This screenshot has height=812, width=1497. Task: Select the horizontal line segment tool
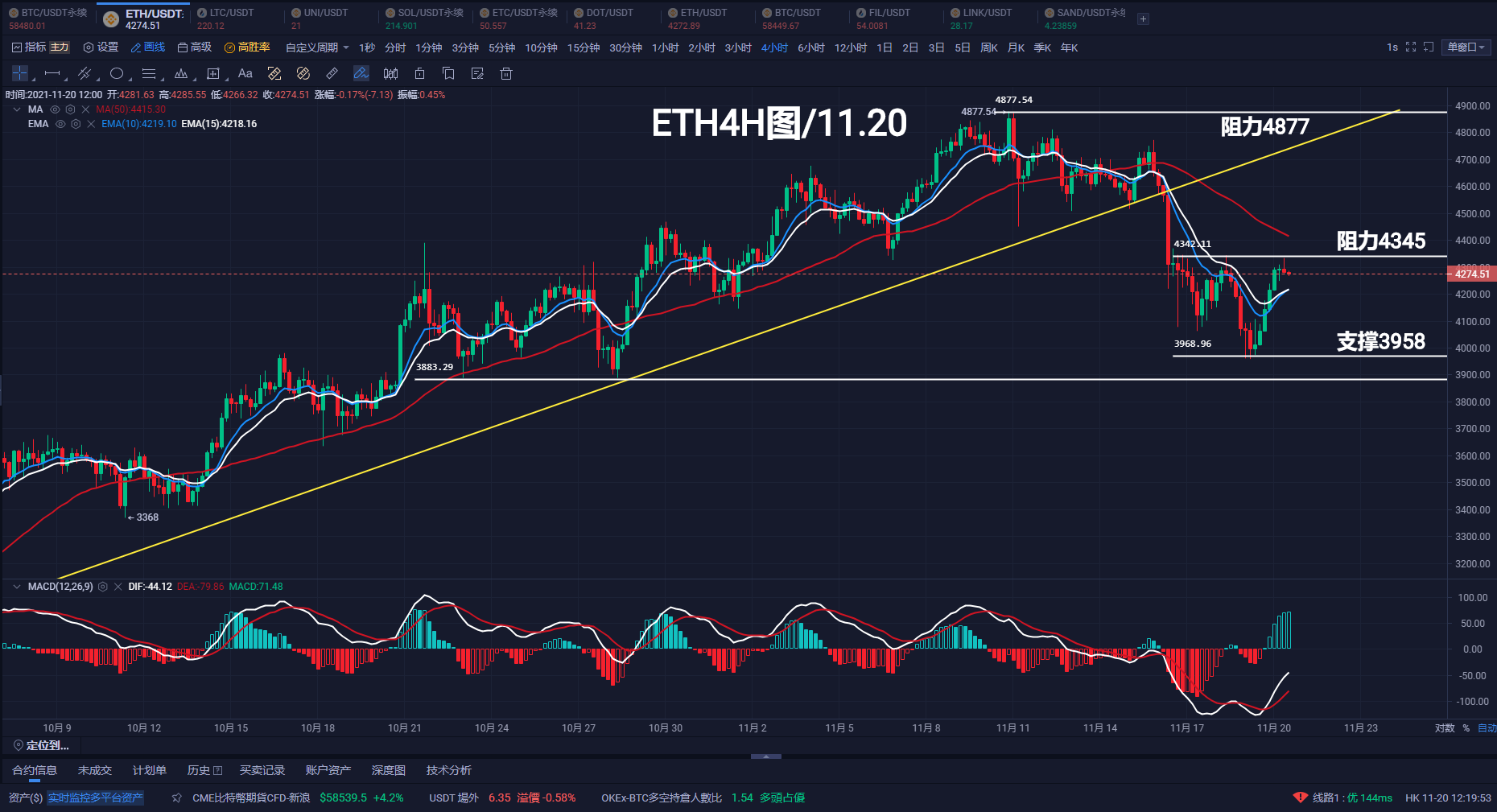coord(52,74)
